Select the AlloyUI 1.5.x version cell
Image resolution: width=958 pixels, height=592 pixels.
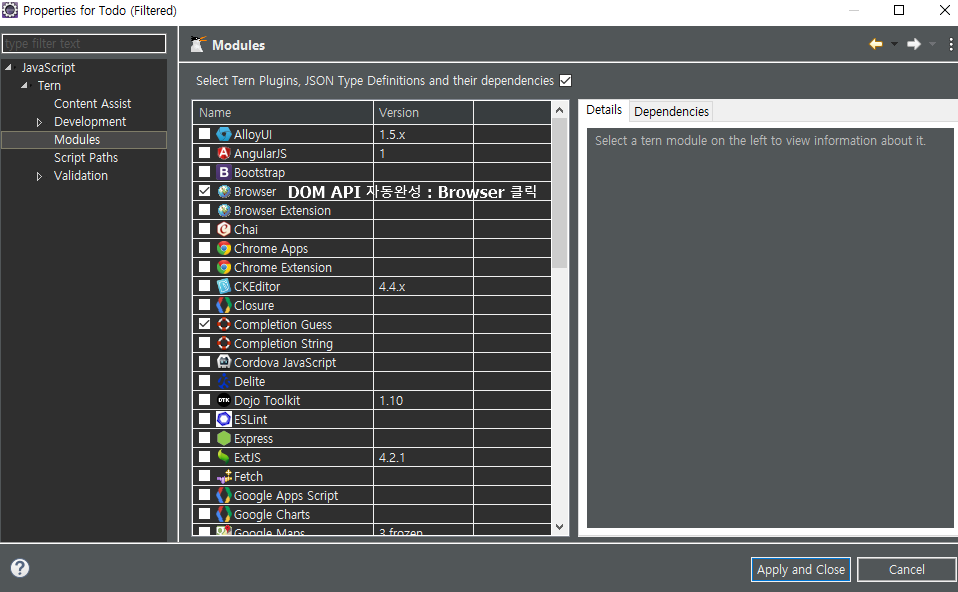coord(423,134)
